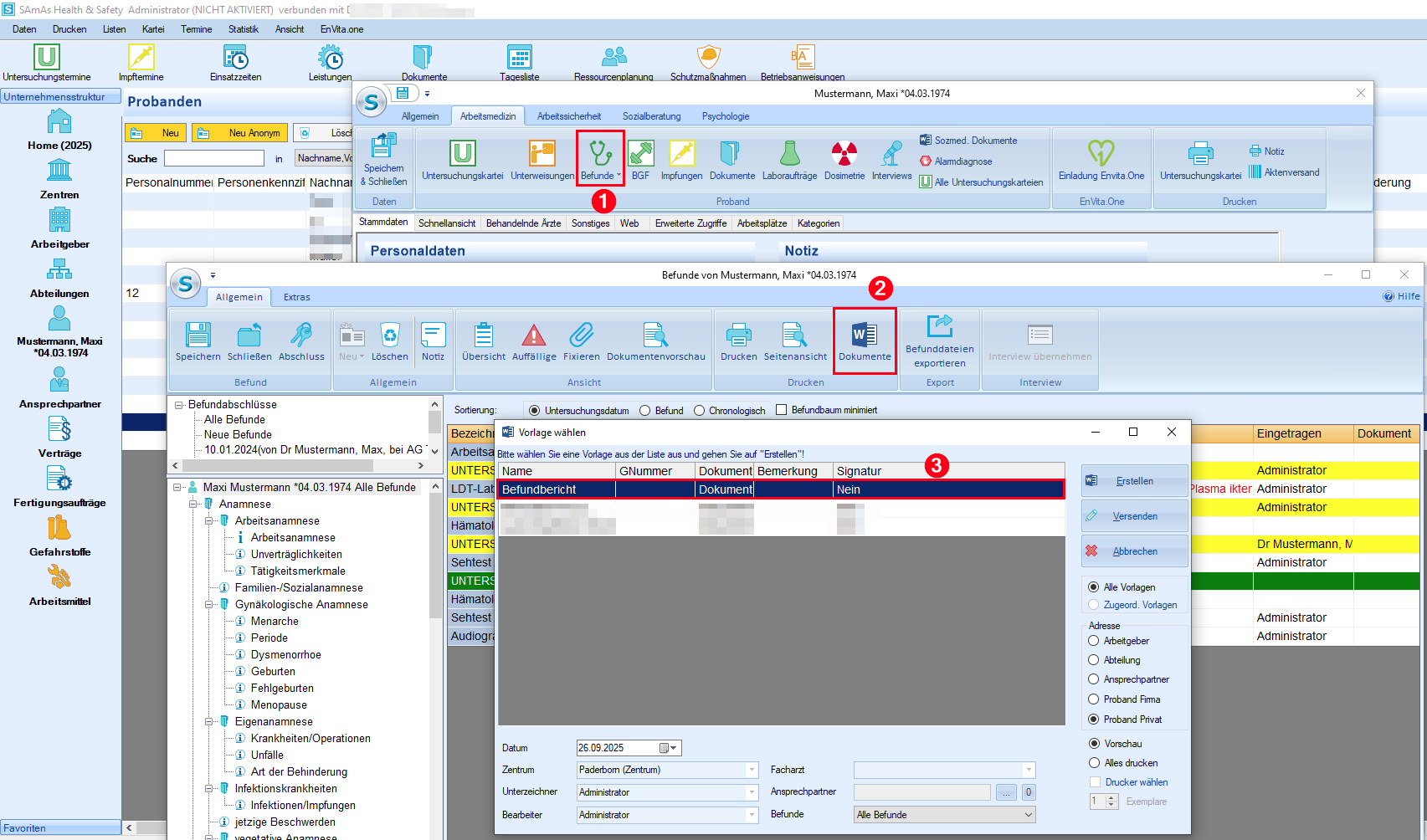Open Zentrum dropdown
The height and width of the screenshot is (840, 1427).
click(752, 770)
